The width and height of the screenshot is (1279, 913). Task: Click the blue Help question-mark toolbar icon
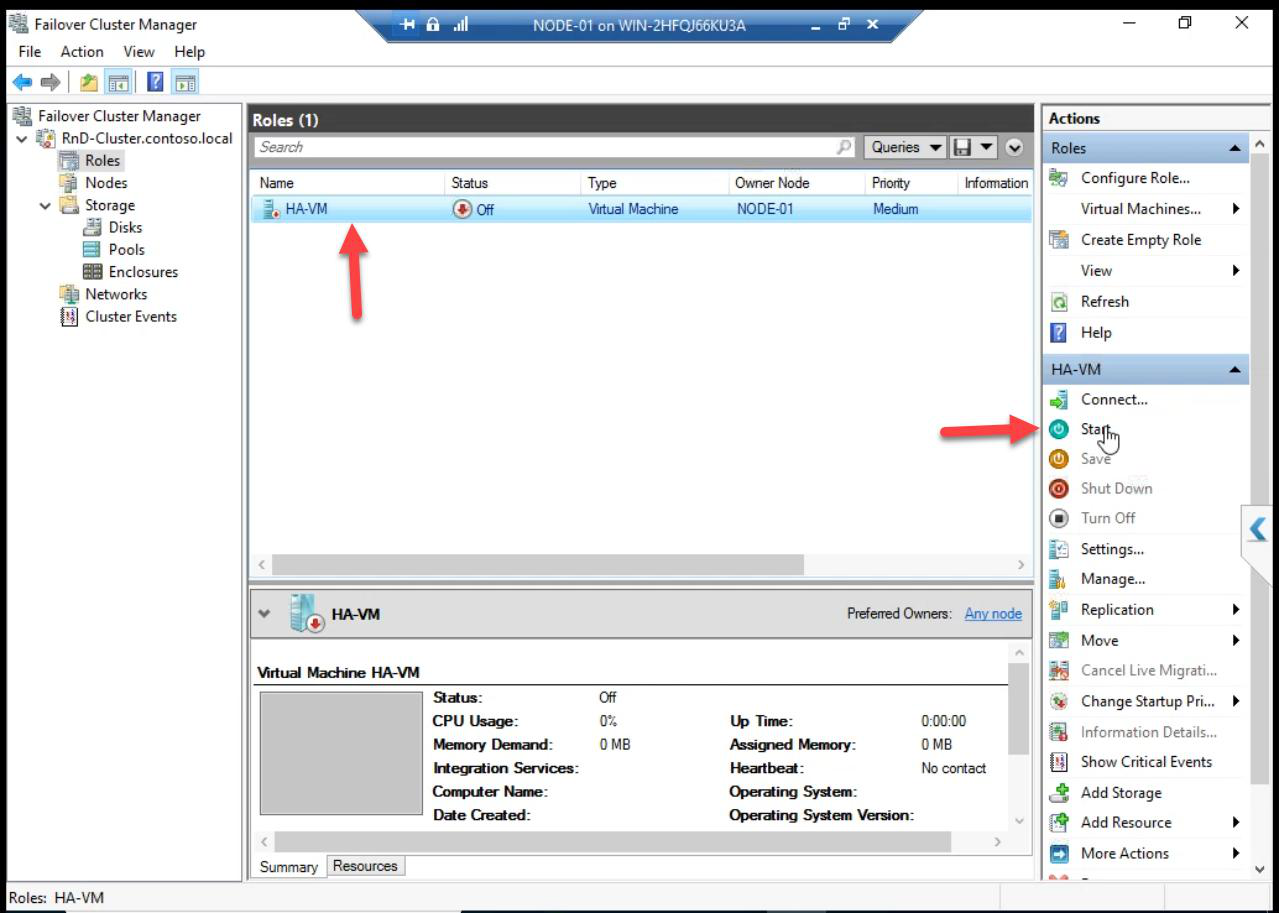[x=155, y=82]
